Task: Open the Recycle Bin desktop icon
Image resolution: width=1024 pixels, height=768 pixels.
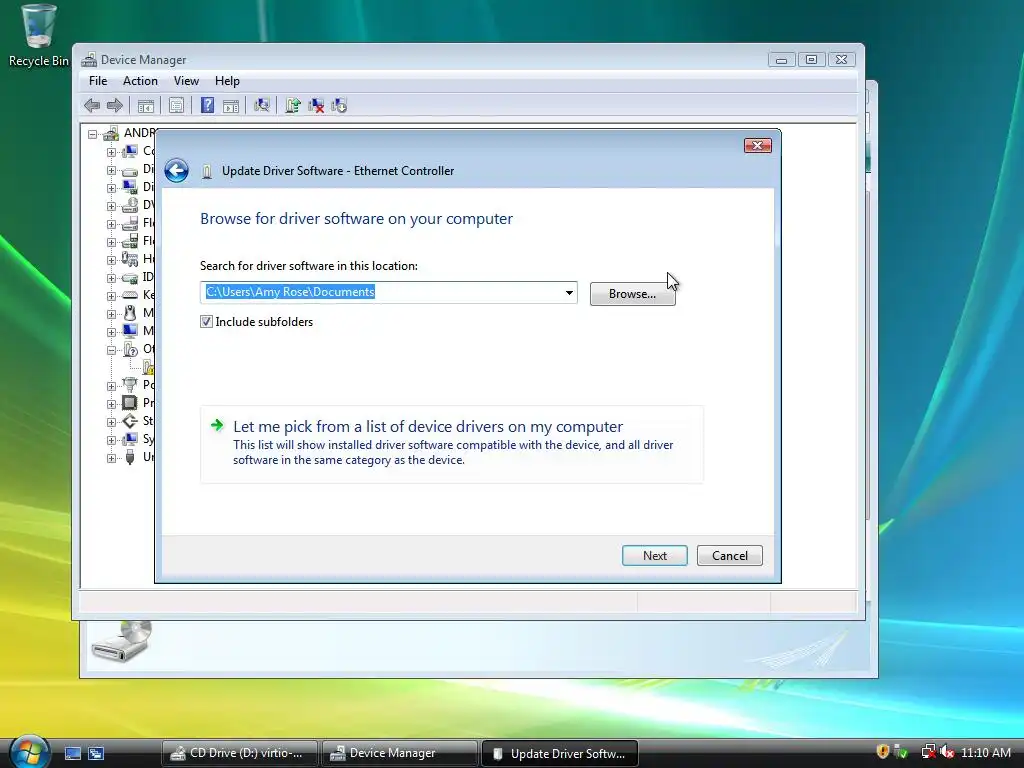Action: (x=39, y=35)
